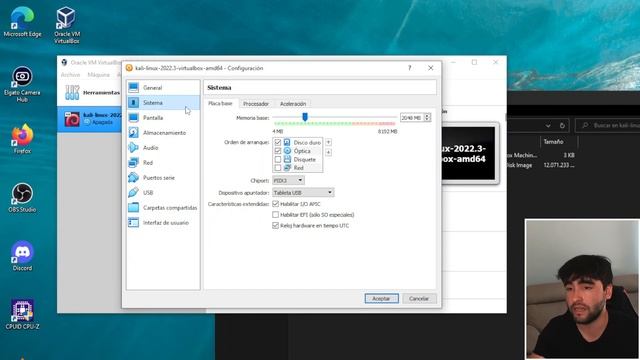This screenshot has height=360, width=640.
Task: Open Discord desktop shortcut
Action: 22,256
